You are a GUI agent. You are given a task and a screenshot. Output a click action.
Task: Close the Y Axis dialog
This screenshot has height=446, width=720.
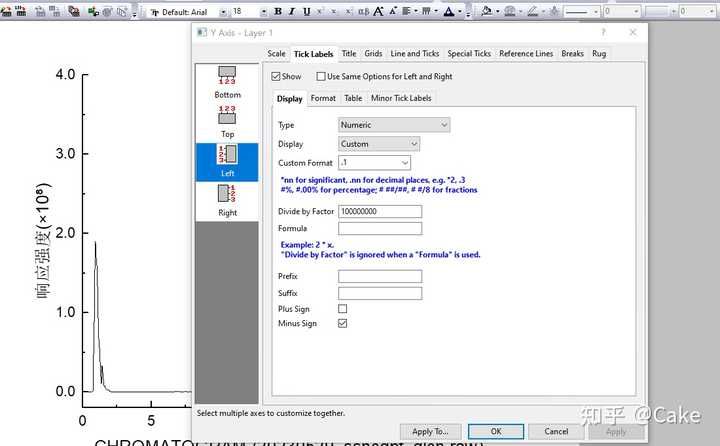coord(633,32)
